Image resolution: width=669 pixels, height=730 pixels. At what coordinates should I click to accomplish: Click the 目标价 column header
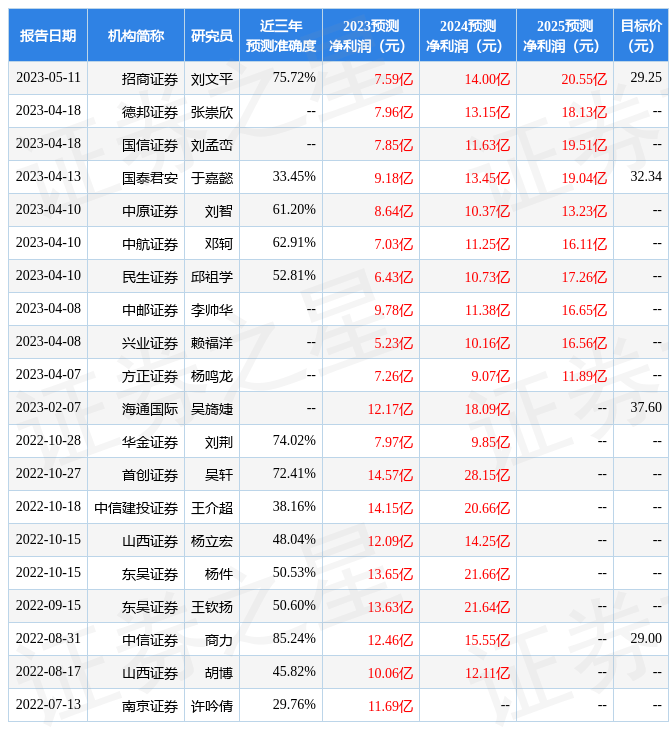[641, 36]
